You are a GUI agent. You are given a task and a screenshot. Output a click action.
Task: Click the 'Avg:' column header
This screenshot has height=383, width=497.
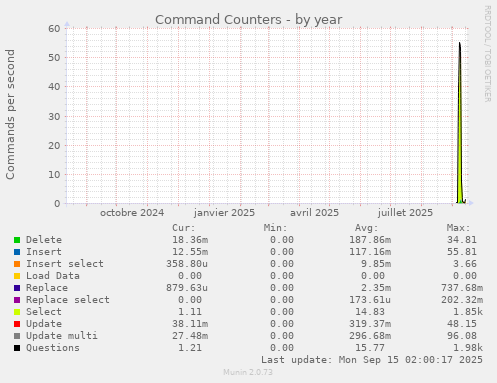(367, 228)
